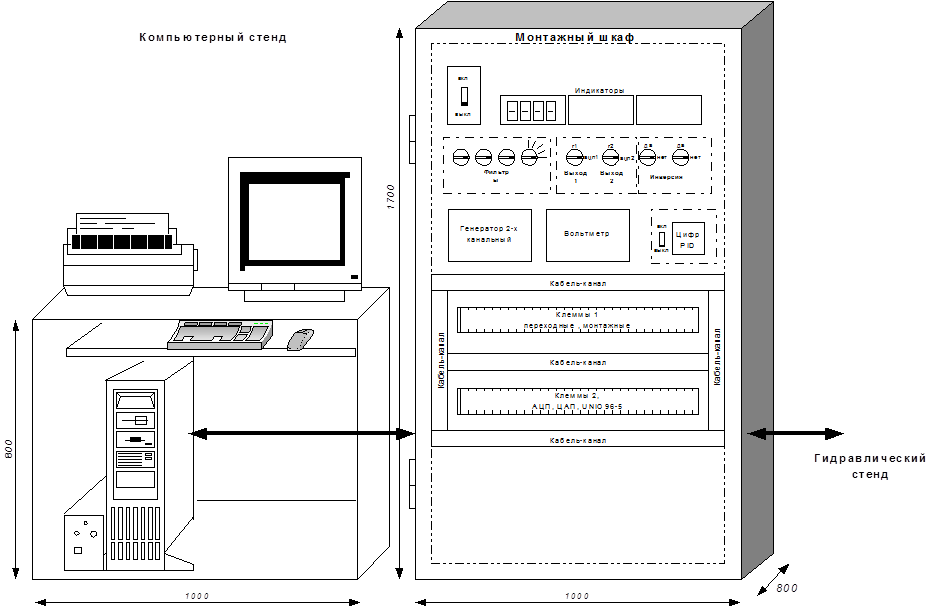The width and height of the screenshot is (936, 614).
Task: Click the first Инверсия selector knob
Action: [x=648, y=157]
